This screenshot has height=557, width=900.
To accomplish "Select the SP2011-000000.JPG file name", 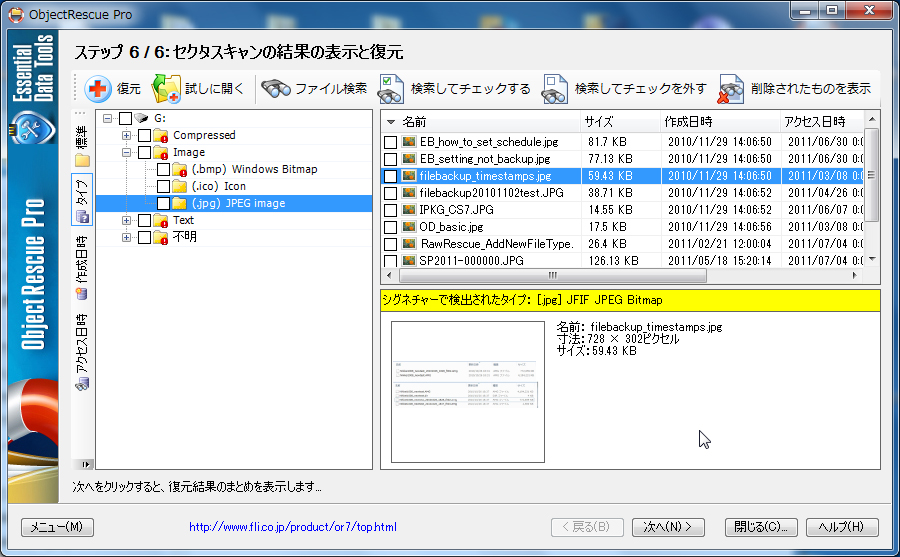I will pos(471,261).
